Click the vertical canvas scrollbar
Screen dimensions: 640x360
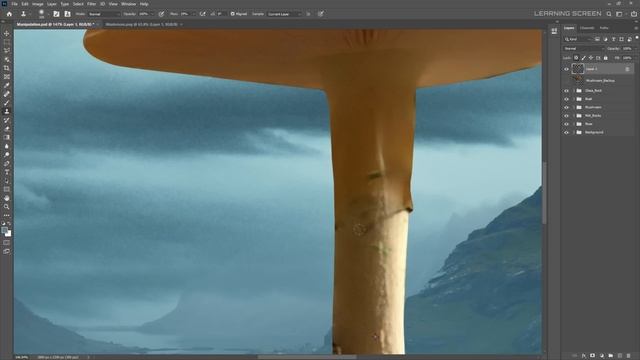[x=544, y=192]
